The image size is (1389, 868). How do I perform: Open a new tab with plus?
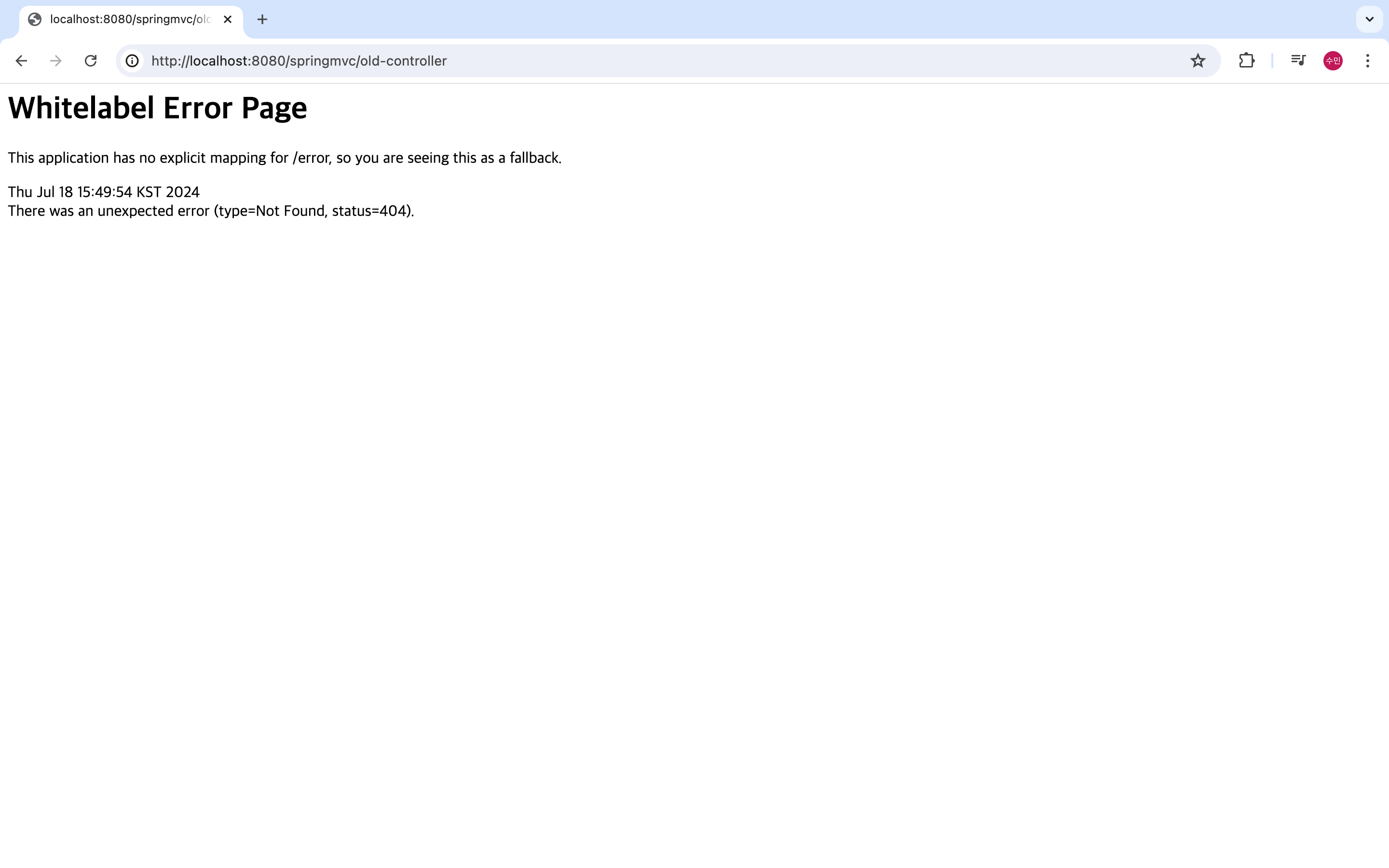tap(262, 19)
